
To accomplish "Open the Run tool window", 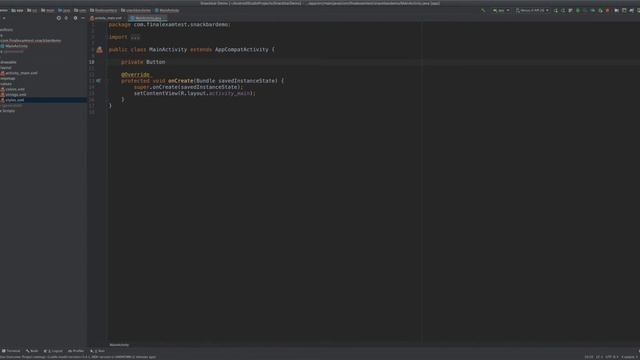I will 98,351.
